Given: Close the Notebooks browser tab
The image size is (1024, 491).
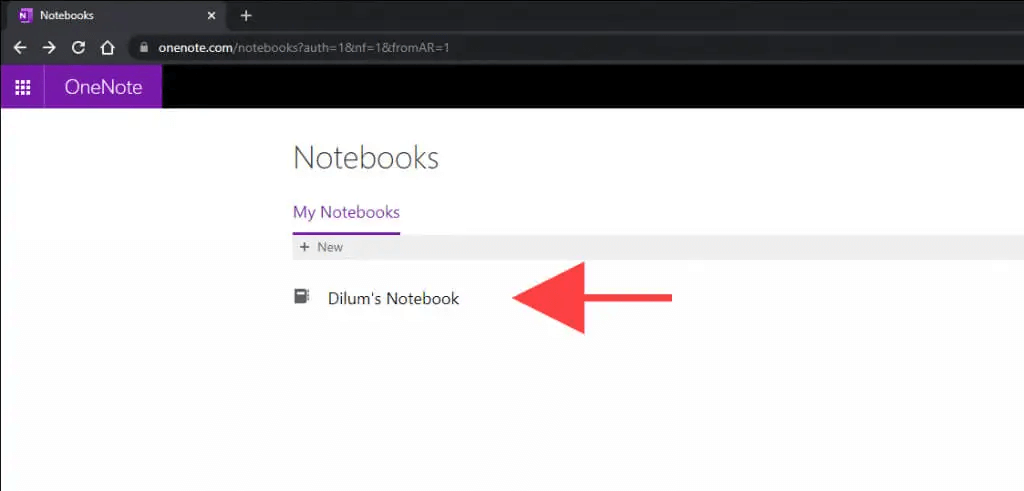Looking at the screenshot, I should pos(211,15).
